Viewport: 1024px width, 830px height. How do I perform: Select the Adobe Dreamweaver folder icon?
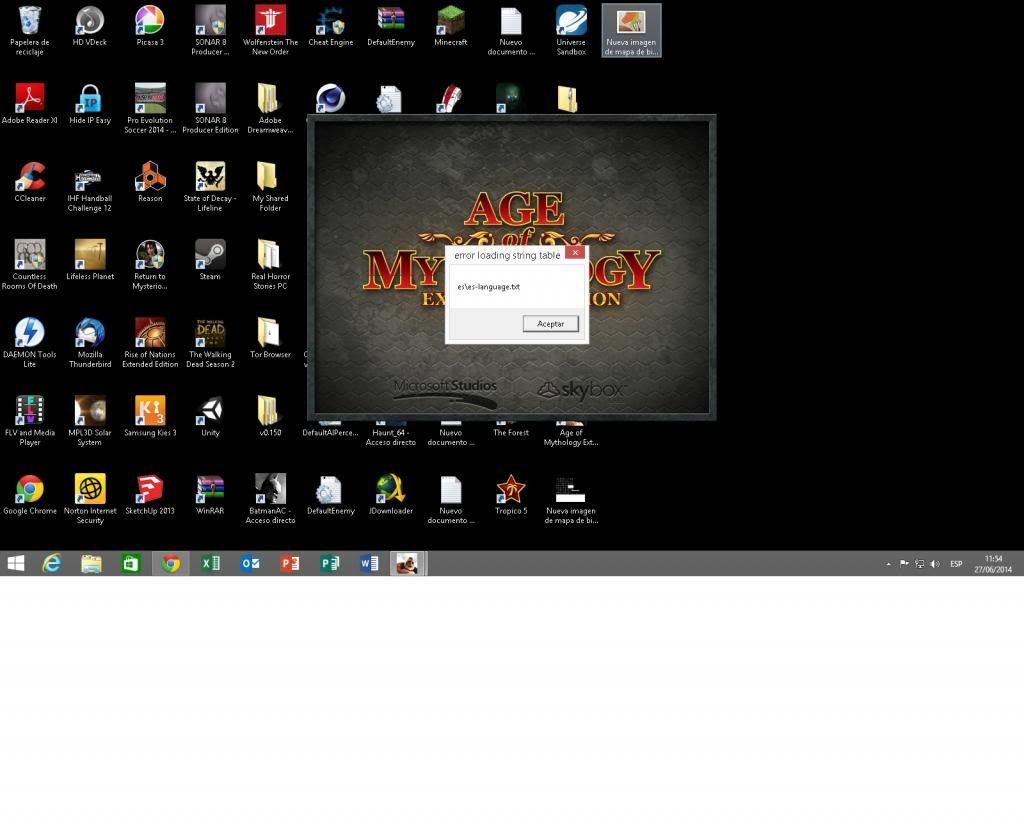pyautogui.click(x=270, y=108)
